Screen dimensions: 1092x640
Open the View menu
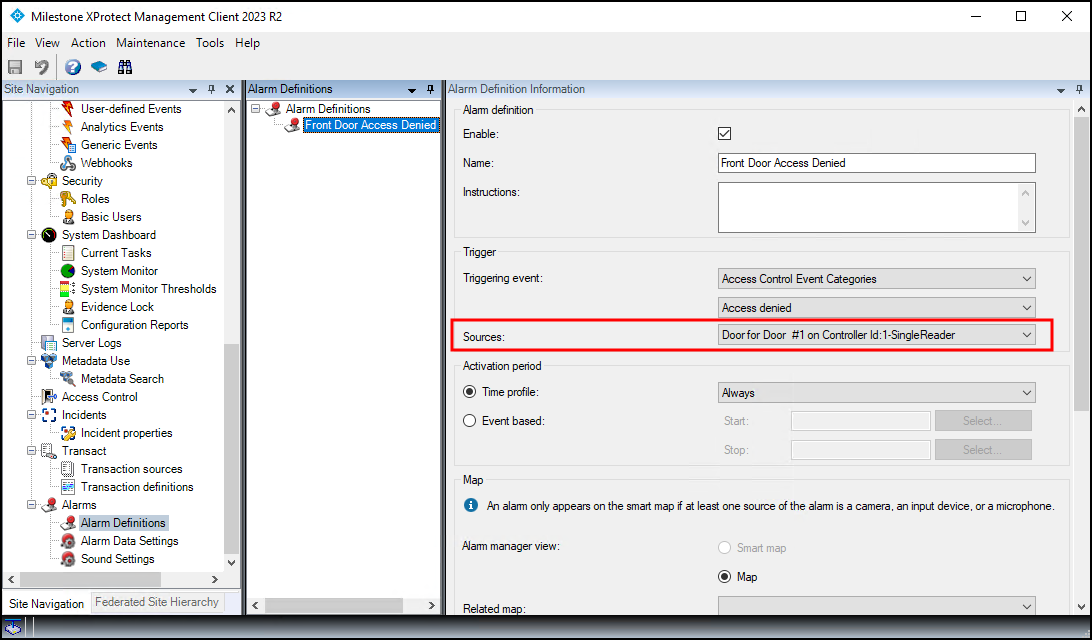point(47,42)
